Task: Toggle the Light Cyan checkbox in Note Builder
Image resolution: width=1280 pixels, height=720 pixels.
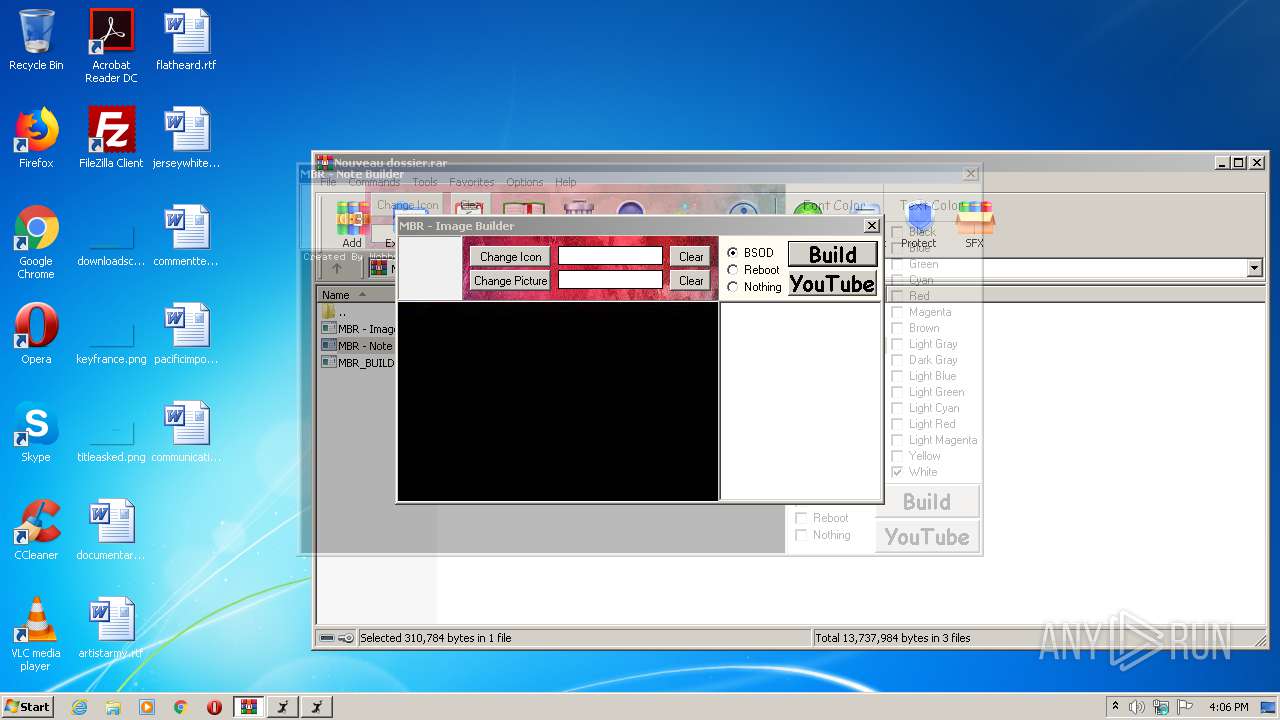Action: pyautogui.click(x=897, y=408)
